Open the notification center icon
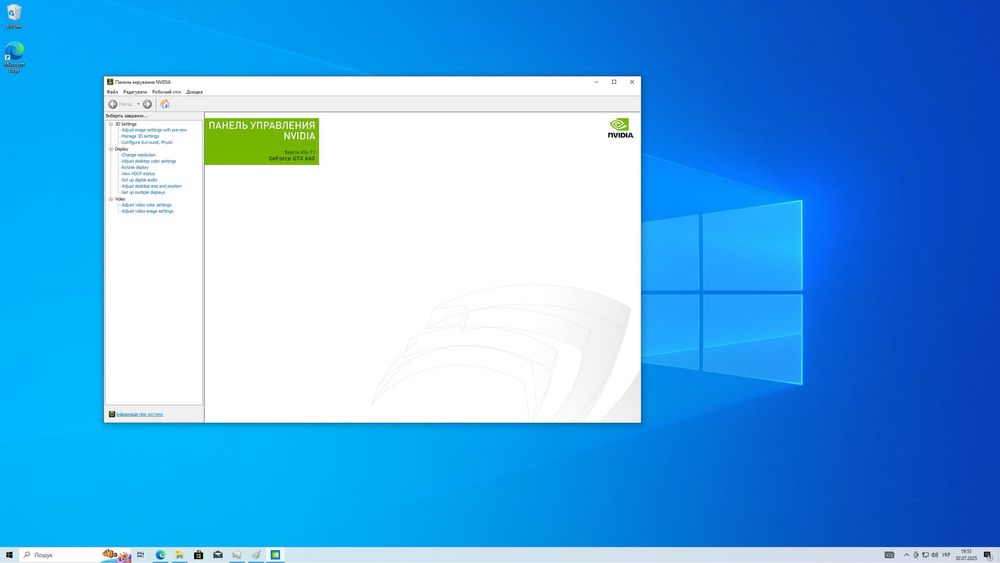The height and width of the screenshot is (563, 1000). pos(988,555)
